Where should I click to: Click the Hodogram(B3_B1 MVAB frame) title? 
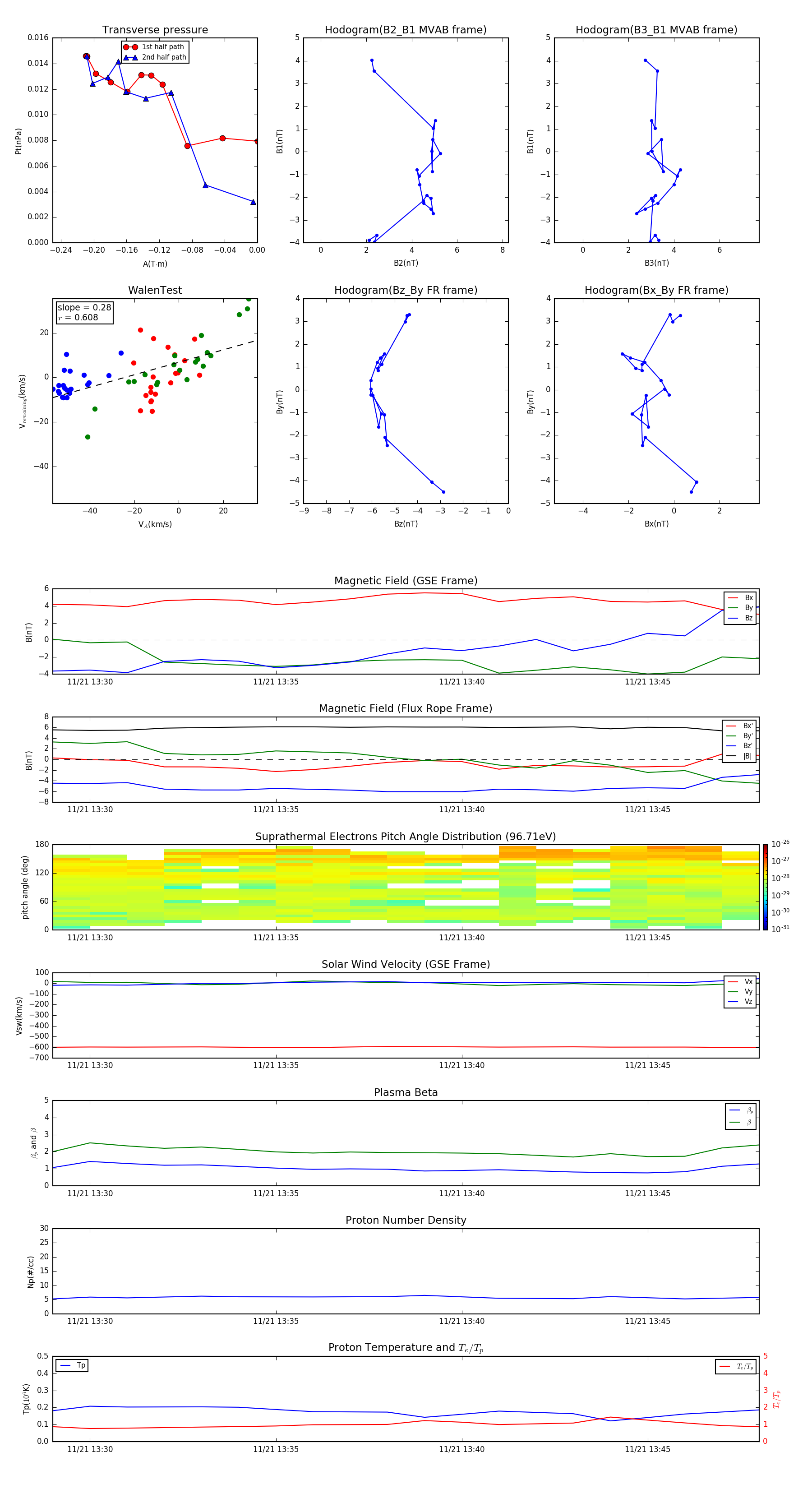pyautogui.click(x=656, y=29)
